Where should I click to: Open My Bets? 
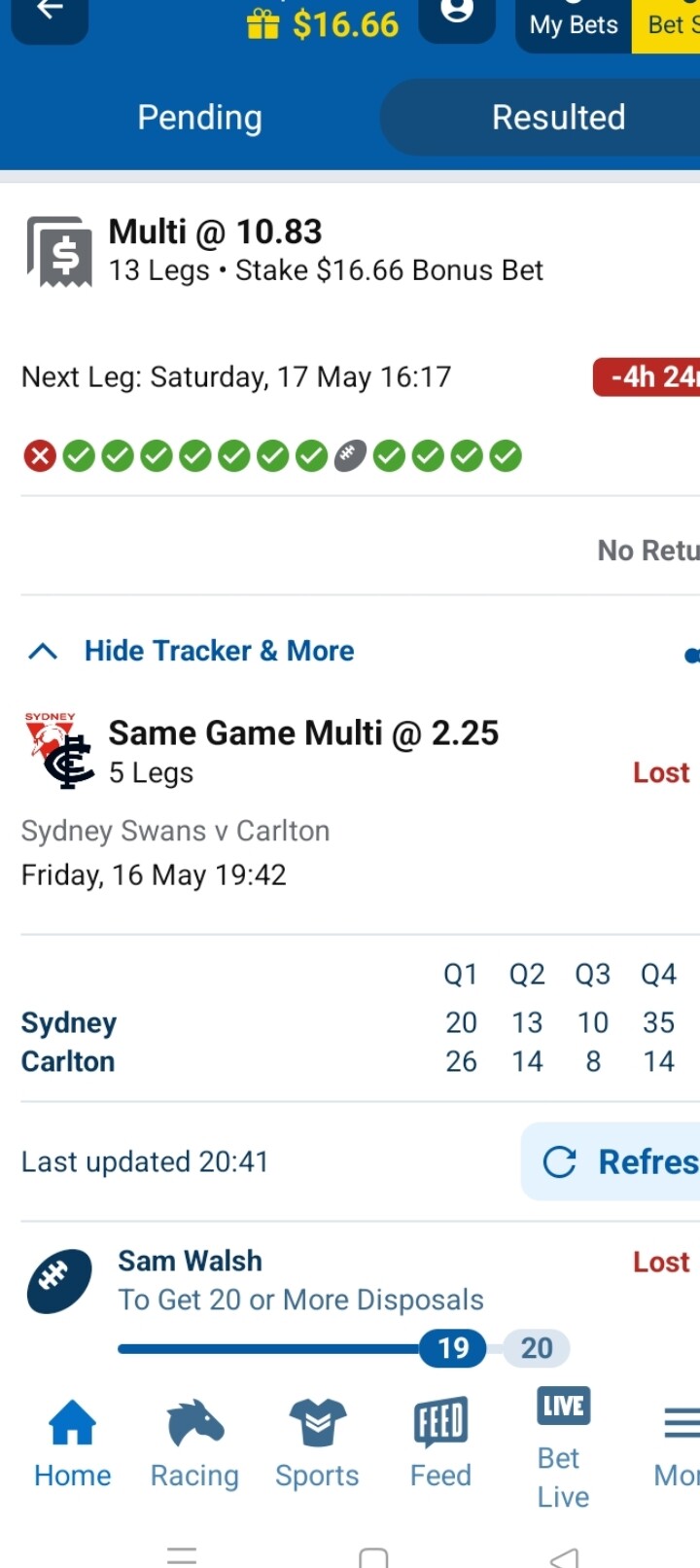coord(573,24)
